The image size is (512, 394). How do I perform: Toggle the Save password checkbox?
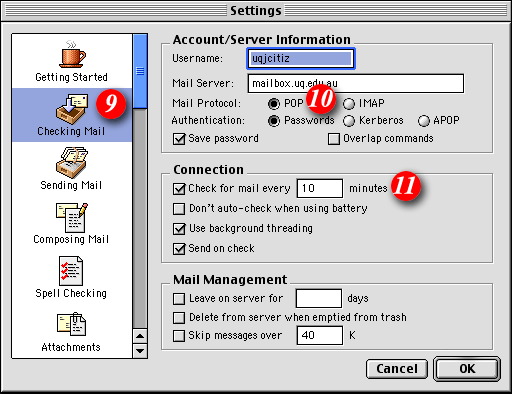pyautogui.click(x=179, y=139)
